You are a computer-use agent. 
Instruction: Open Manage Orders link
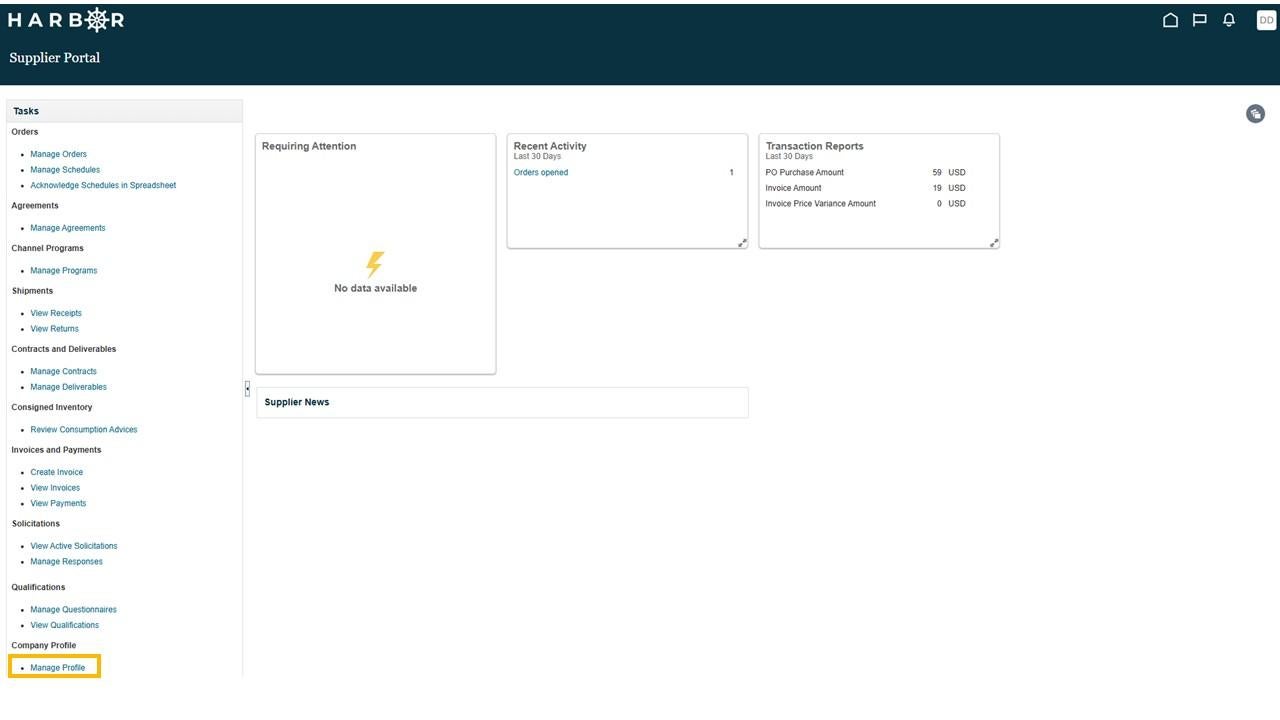58,154
